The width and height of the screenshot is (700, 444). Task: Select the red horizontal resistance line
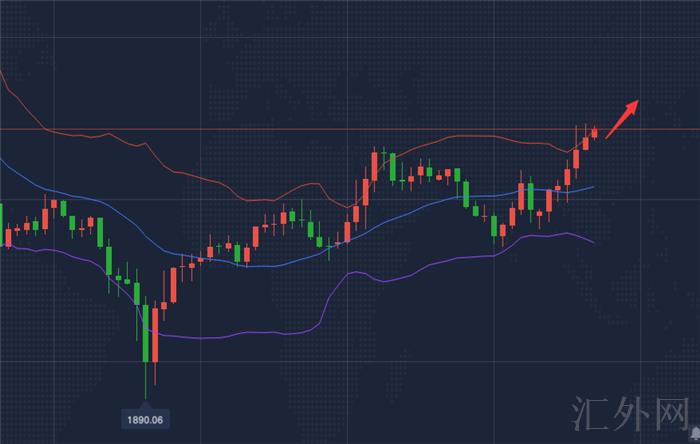point(300,129)
